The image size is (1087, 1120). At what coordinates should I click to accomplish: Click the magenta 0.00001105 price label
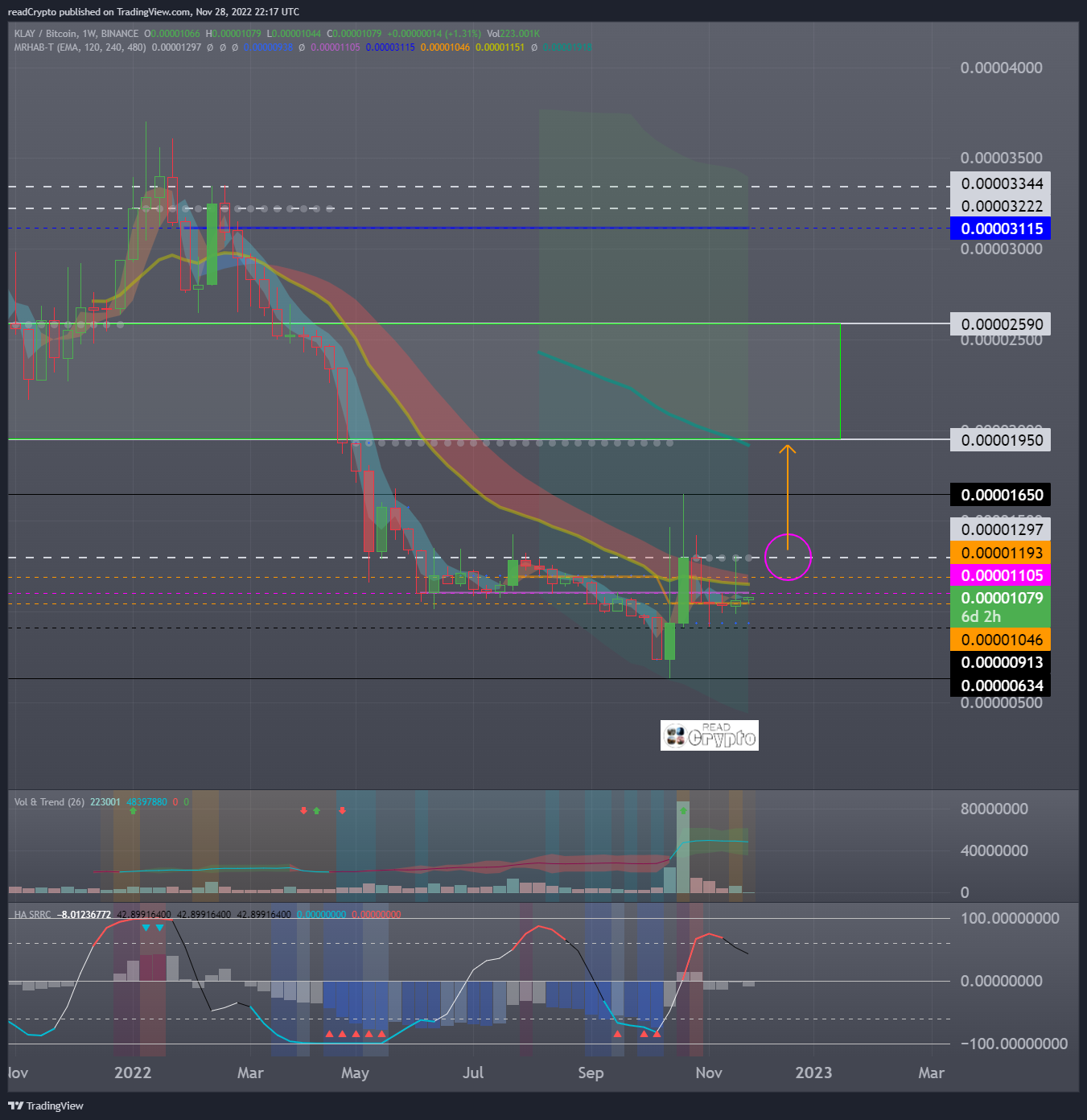coord(1001,575)
